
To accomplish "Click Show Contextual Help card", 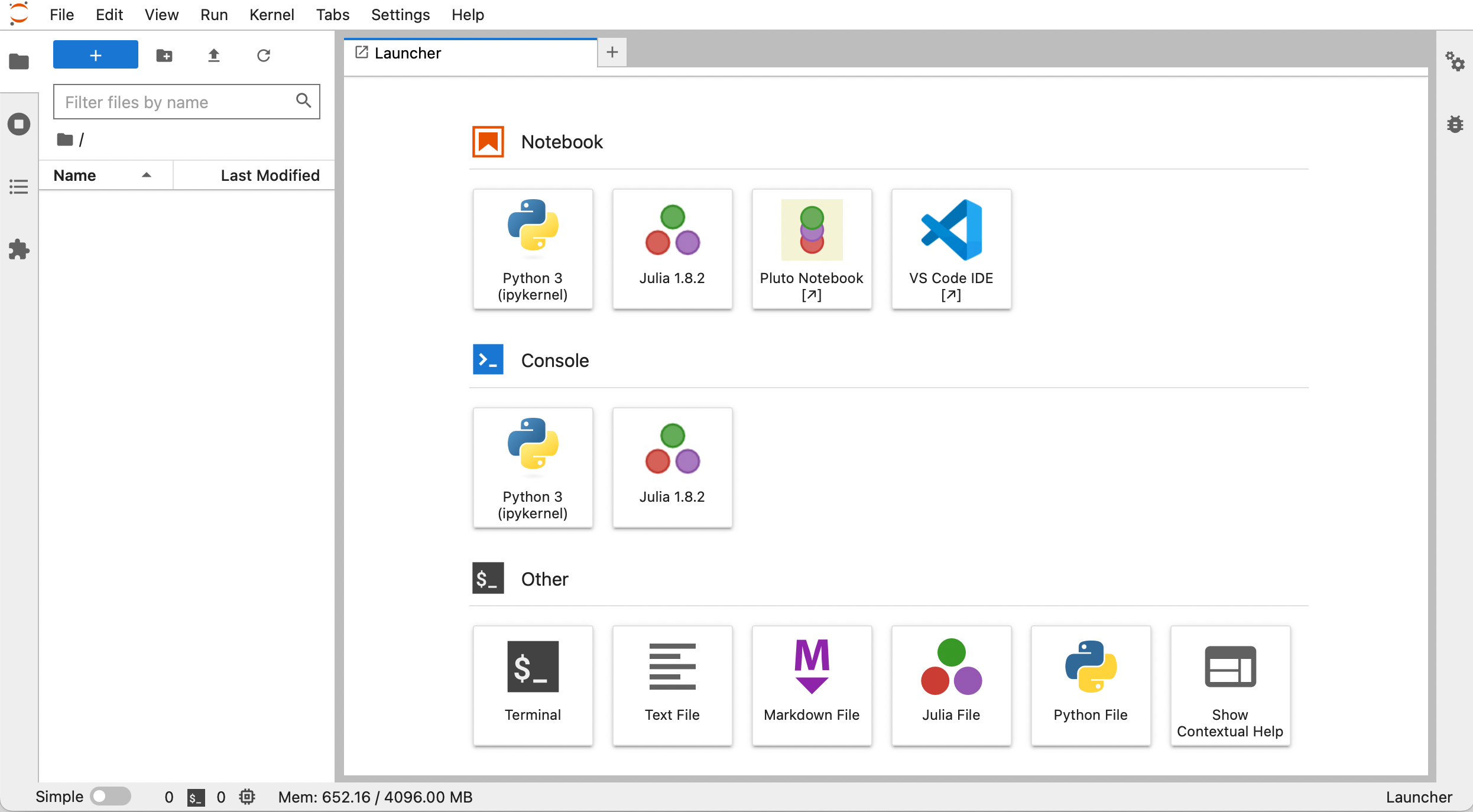I will pyautogui.click(x=1230, y=686).
